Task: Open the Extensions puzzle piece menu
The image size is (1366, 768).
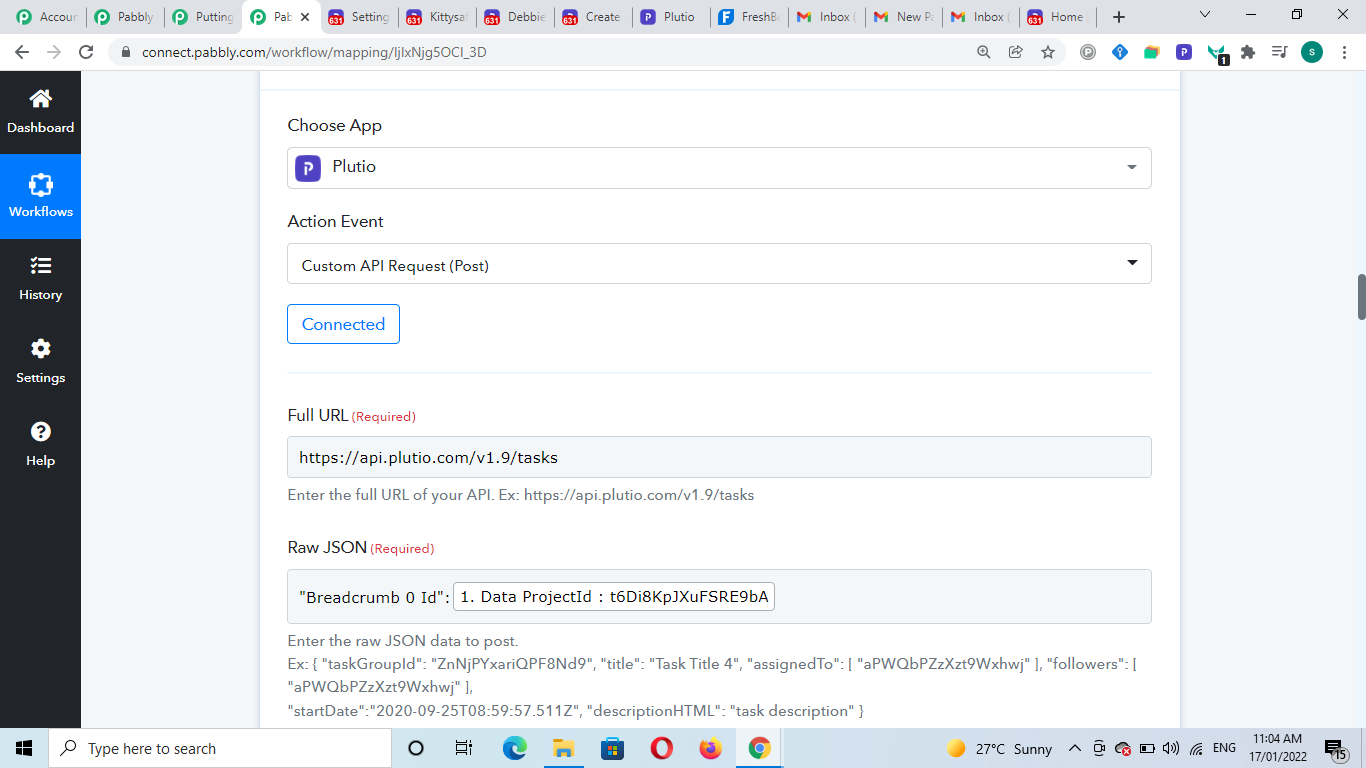Action: (1248, 52)
